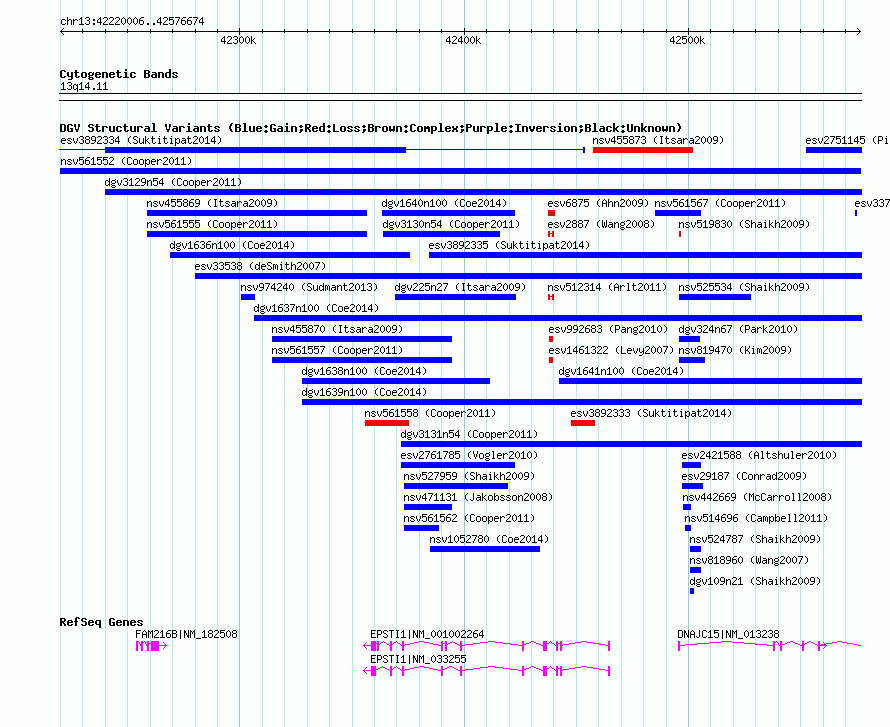Image resolution: width=890 pixels, height=727 pixels.
Task: Select dgv1637n100 (Coe2014) label
Action: click(316, 308)
